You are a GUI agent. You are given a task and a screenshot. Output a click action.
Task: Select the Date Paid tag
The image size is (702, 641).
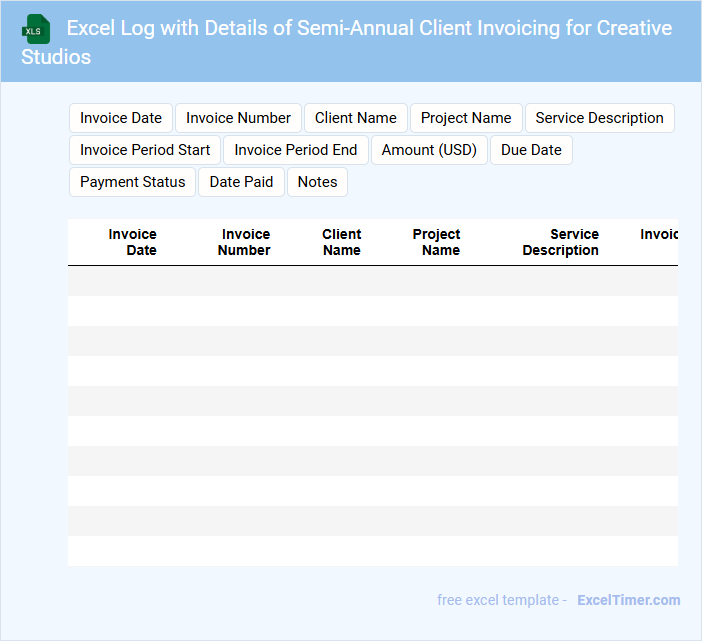point(241,182)
